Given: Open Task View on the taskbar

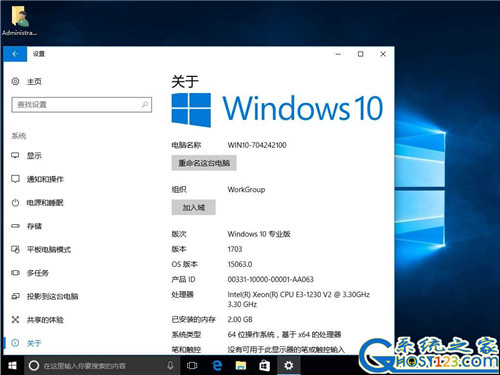Looking at the screenshot, I should [192, 366].
